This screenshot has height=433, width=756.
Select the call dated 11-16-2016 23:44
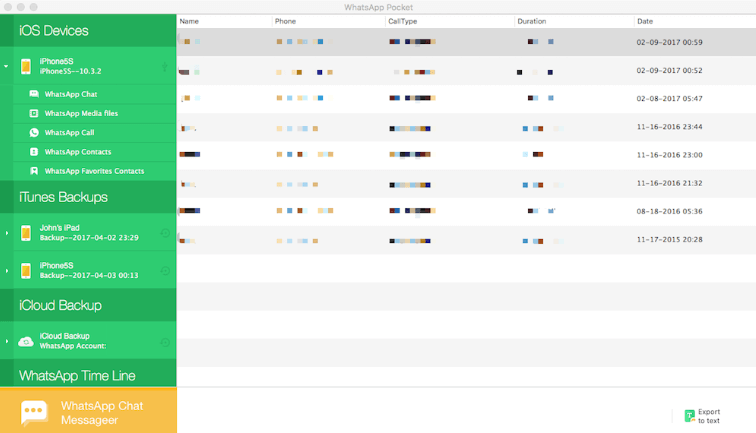tap(466, 127)
